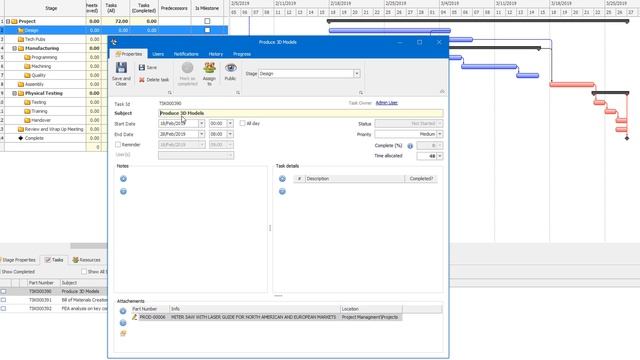Click the orange icon below the Attachments minus
Image resolution: width=640 pixels, height=360 pixels.
pyautogui.click(x=123, y=333)
